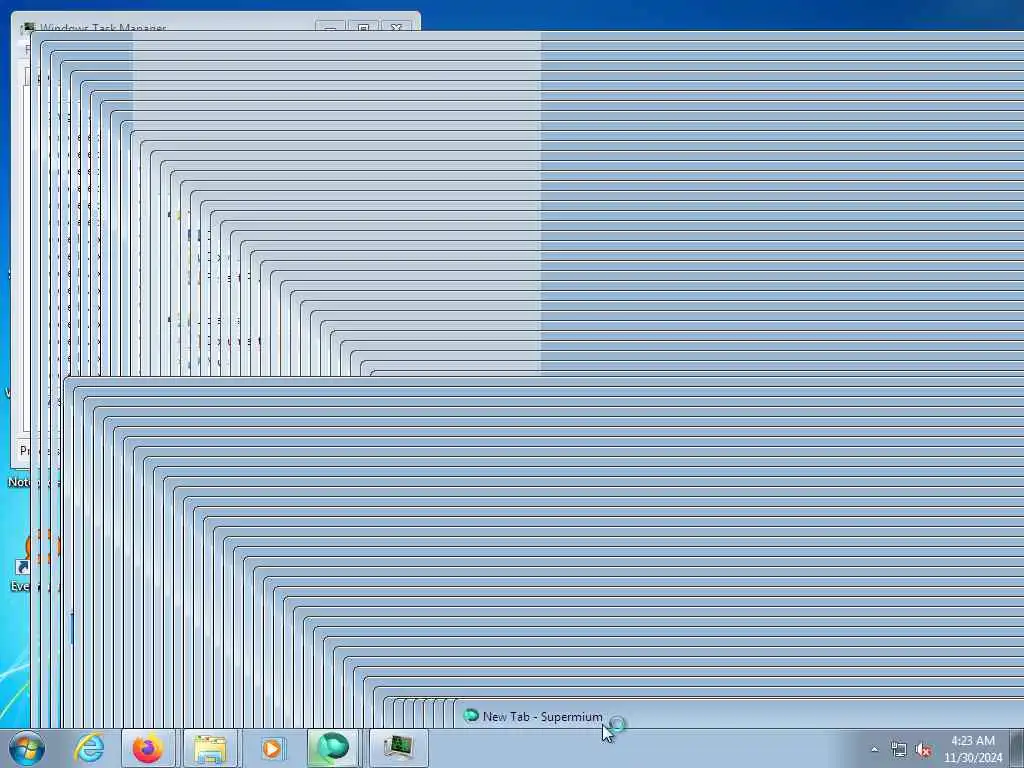
Task: Open the network status tray icon
Action: coord(899,750)
